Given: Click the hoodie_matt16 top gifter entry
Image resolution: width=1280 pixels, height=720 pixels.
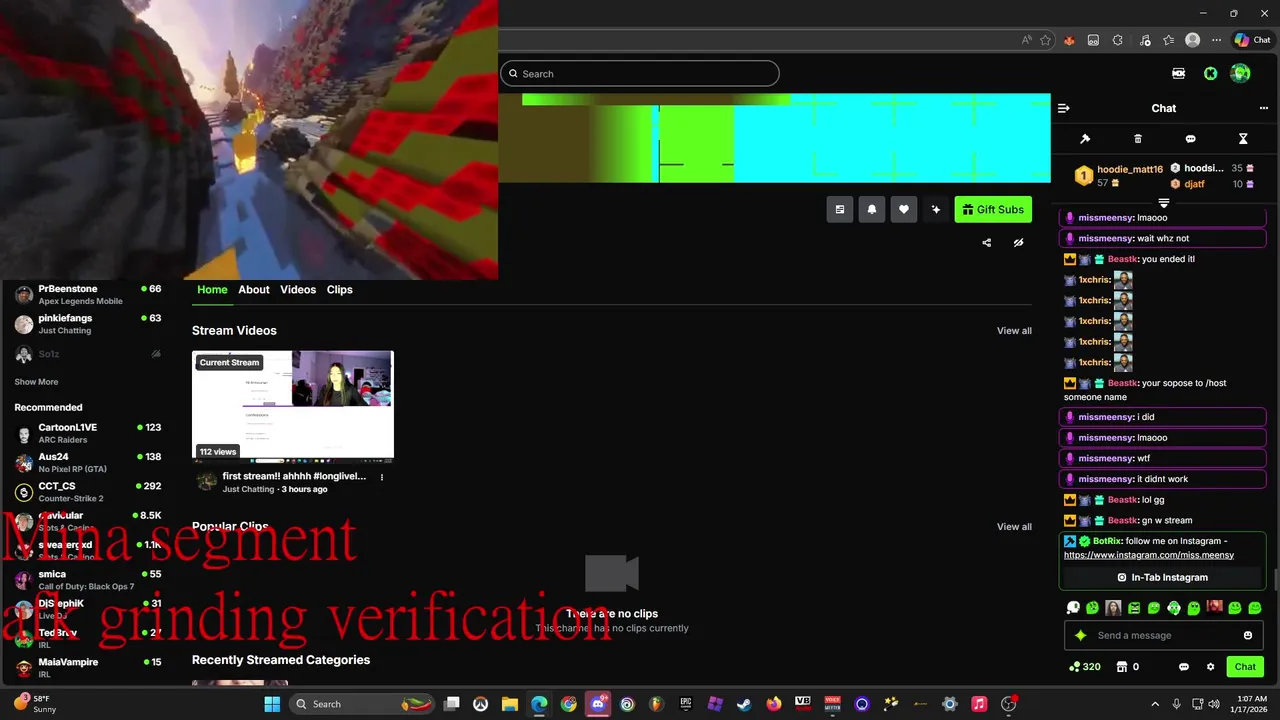Looking at the screenshot, I should (1119, 176).
